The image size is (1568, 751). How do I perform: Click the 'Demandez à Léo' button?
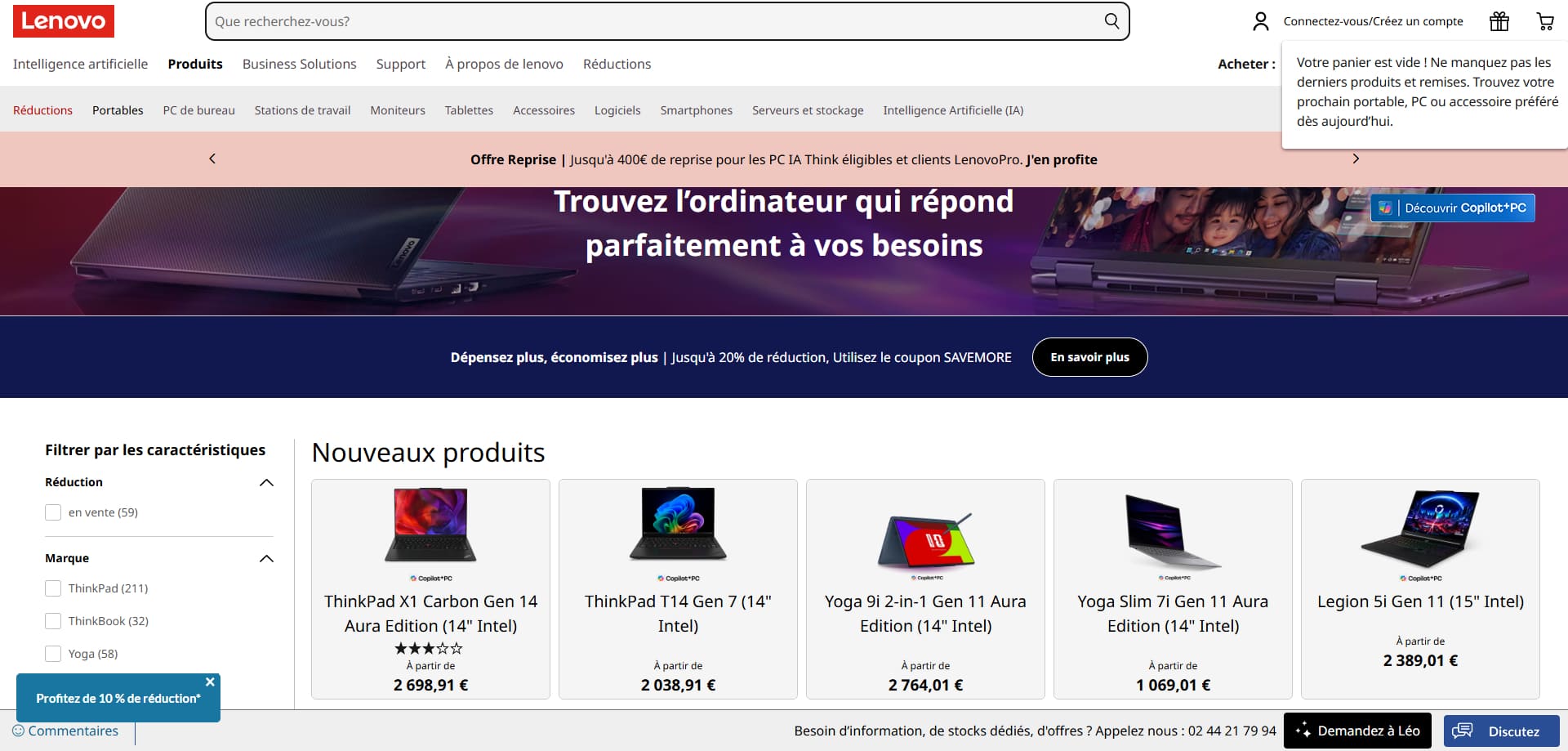click(1357, 731)
